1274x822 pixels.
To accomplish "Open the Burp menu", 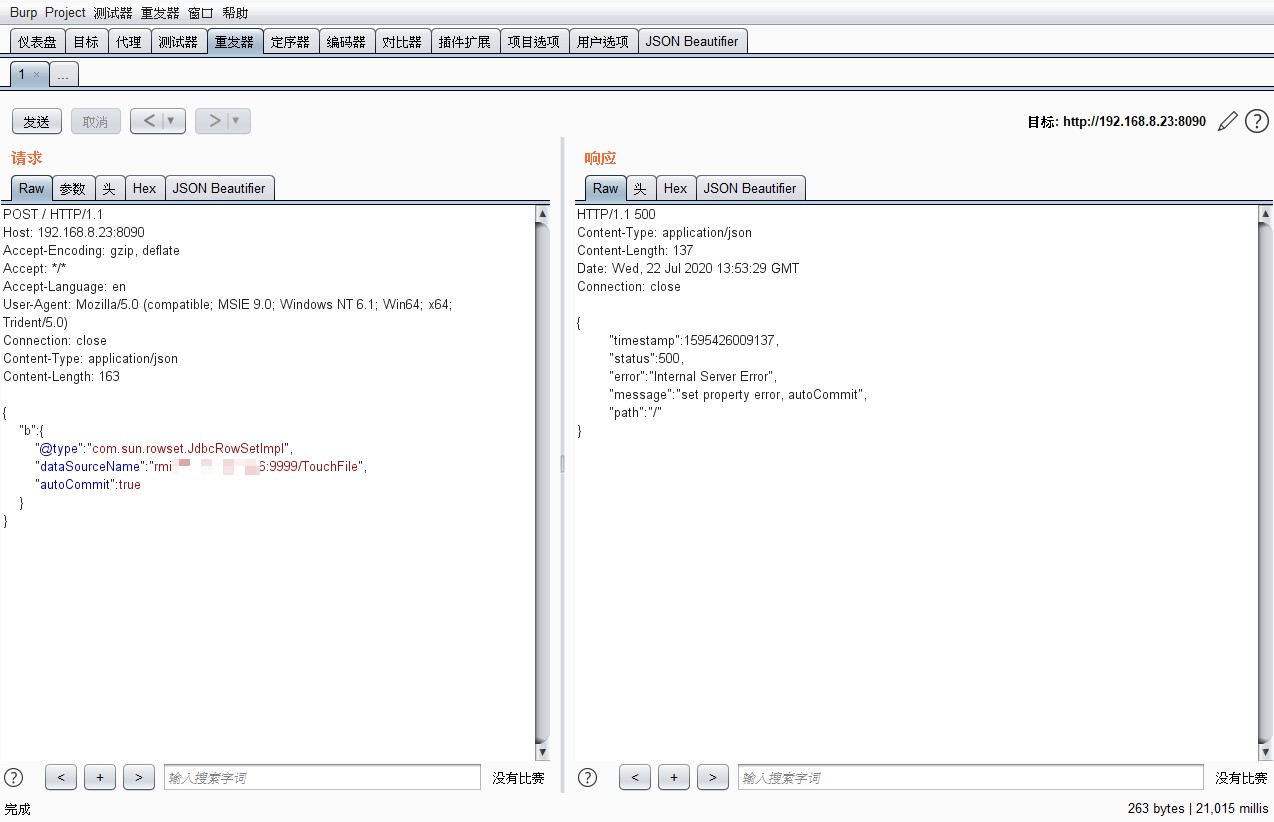I will pos(23,13).
